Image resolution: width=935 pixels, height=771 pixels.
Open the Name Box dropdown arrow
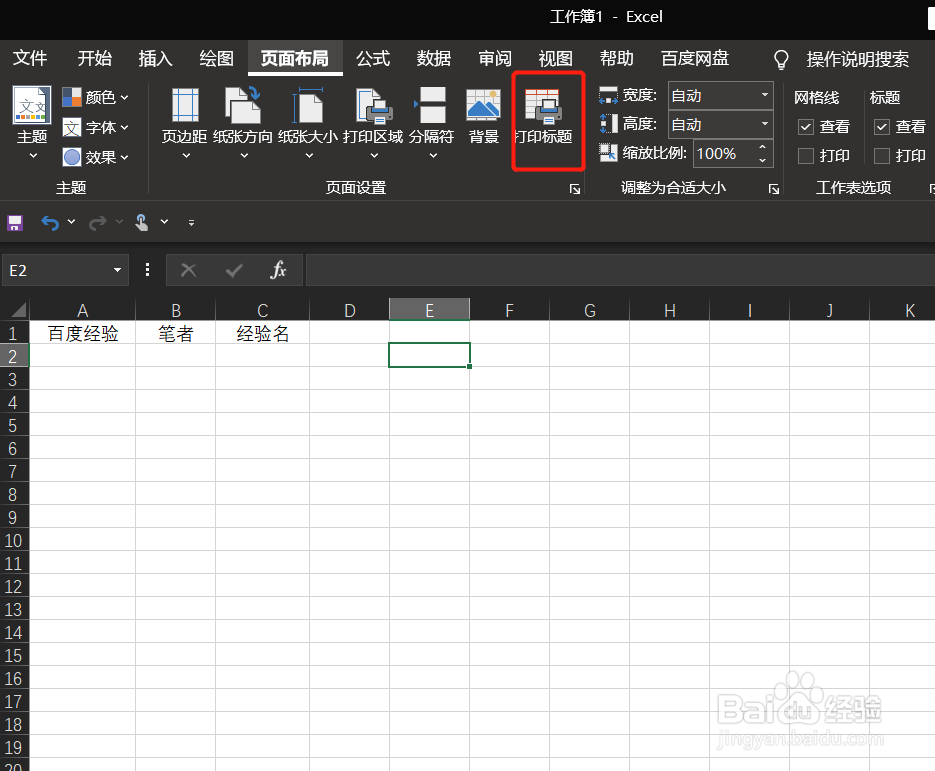117,270
